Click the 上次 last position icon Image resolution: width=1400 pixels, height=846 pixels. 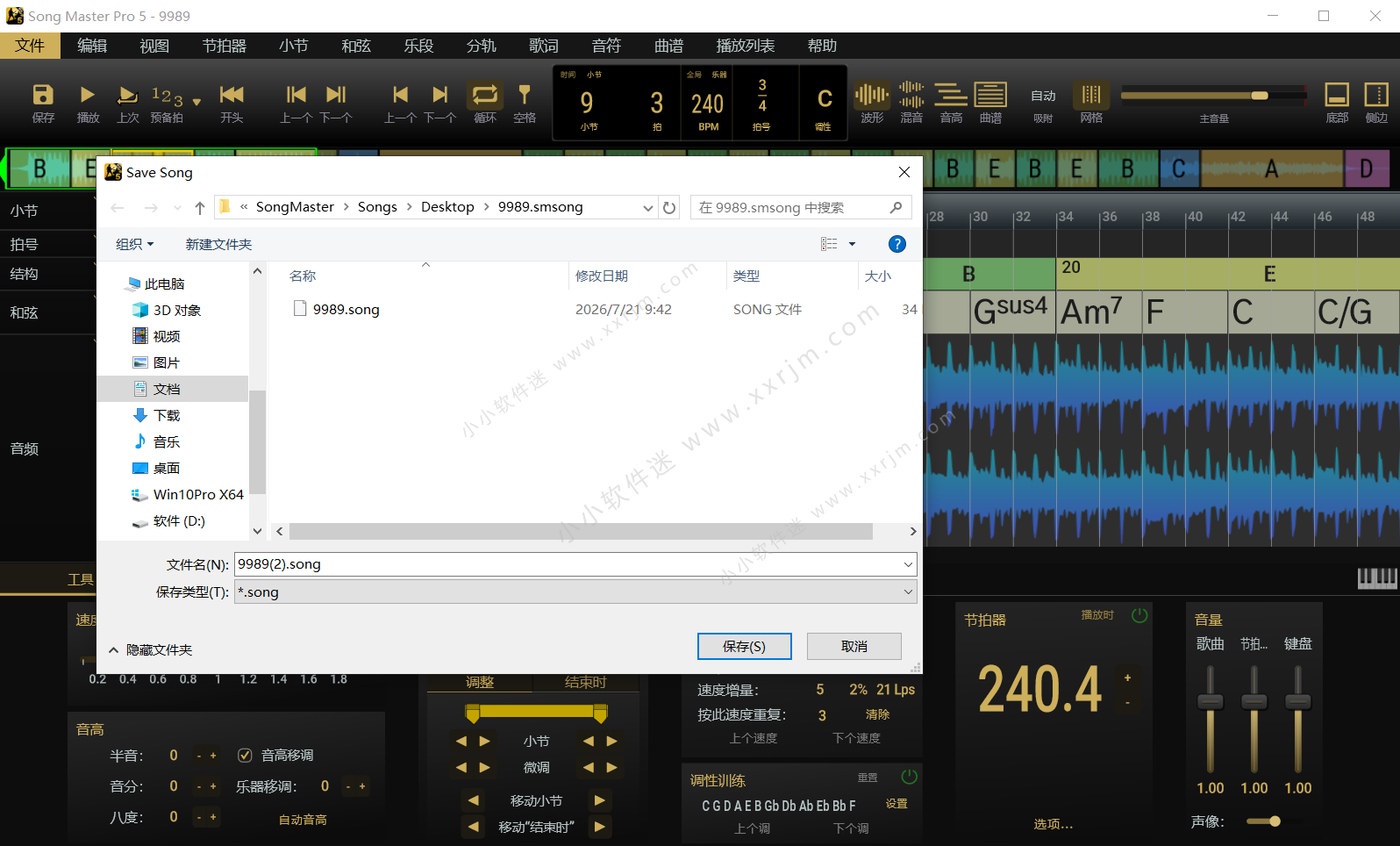coord(127,95)
